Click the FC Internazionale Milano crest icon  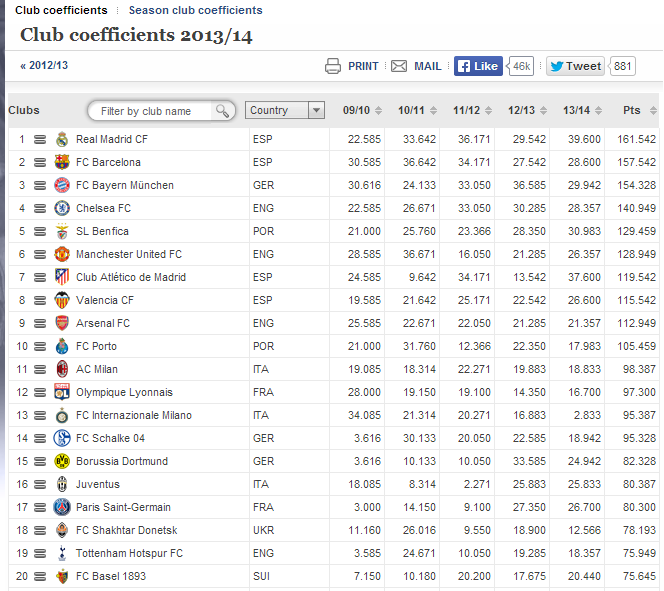click(x=62, y=415)
